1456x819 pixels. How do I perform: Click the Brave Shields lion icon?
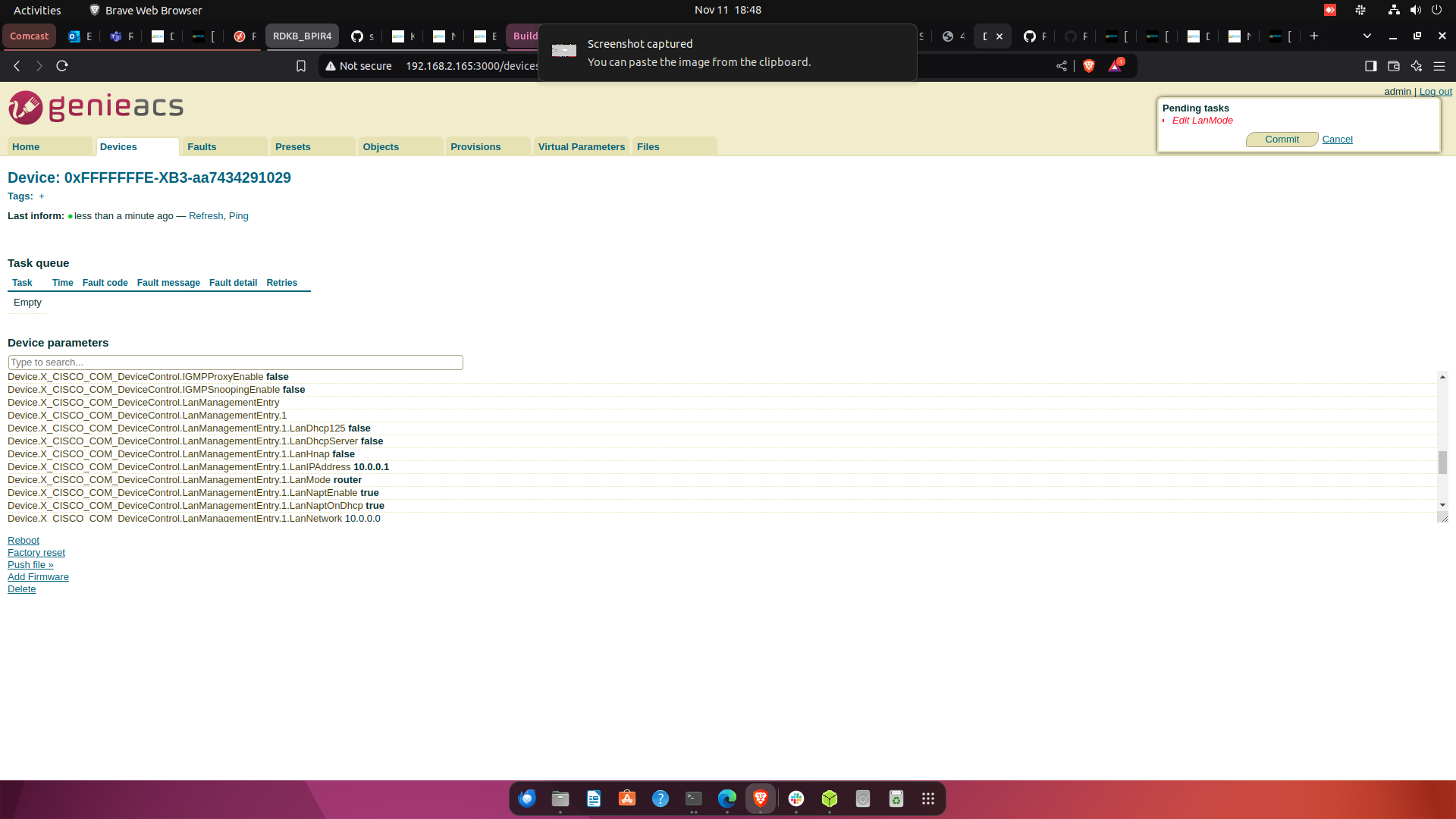tap(1089, 66)
